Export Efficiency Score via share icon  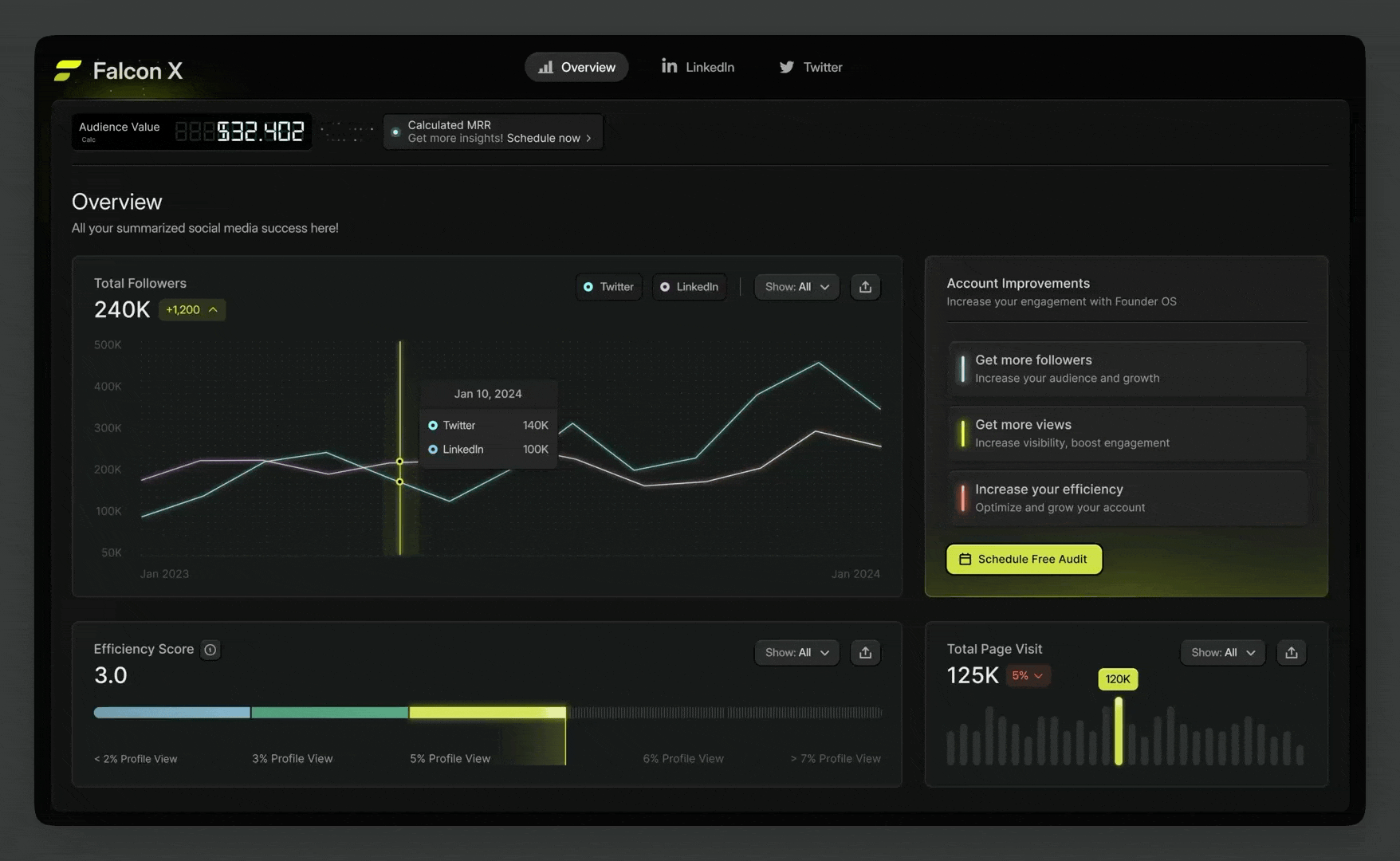865,653
